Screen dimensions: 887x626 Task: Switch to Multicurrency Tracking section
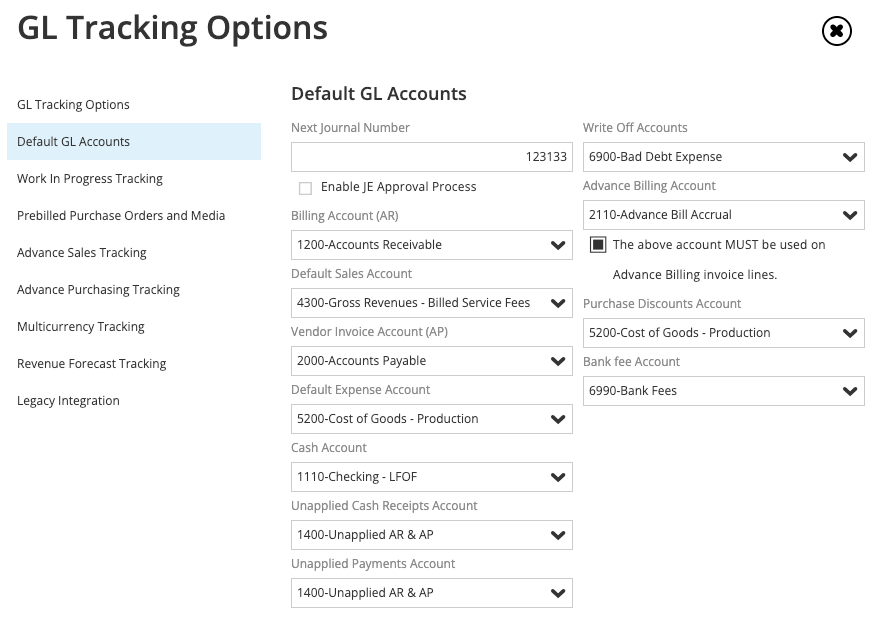(x=81, y=327)
